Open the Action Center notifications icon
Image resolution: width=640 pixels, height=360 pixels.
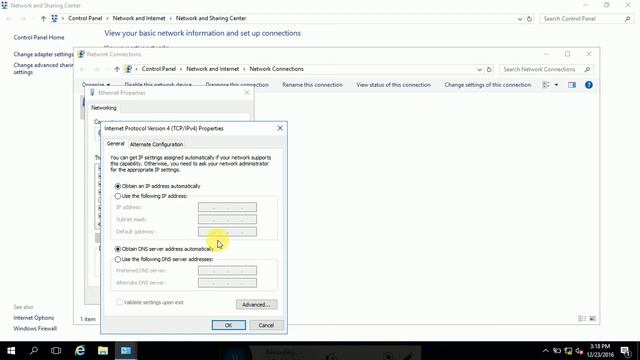click(x=626, y=351)
